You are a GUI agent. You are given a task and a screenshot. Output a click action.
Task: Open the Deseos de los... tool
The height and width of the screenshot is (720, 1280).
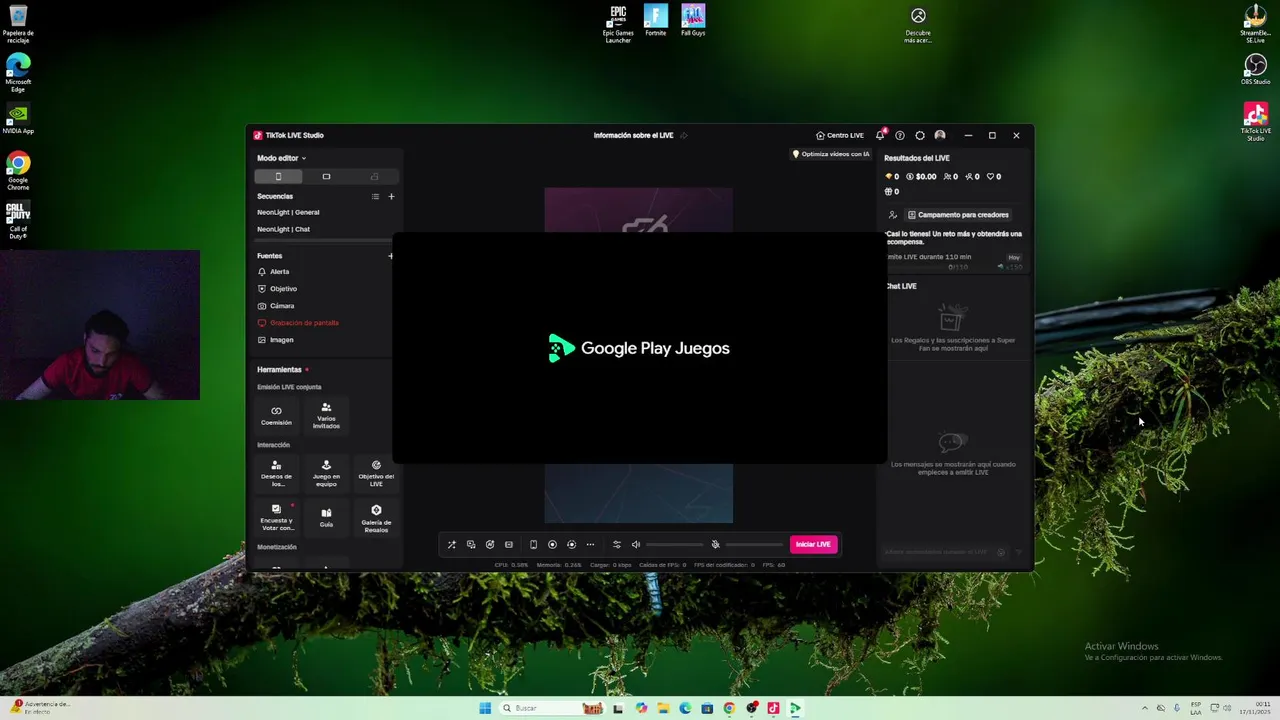pyautogui.click(x=276, y=473)
